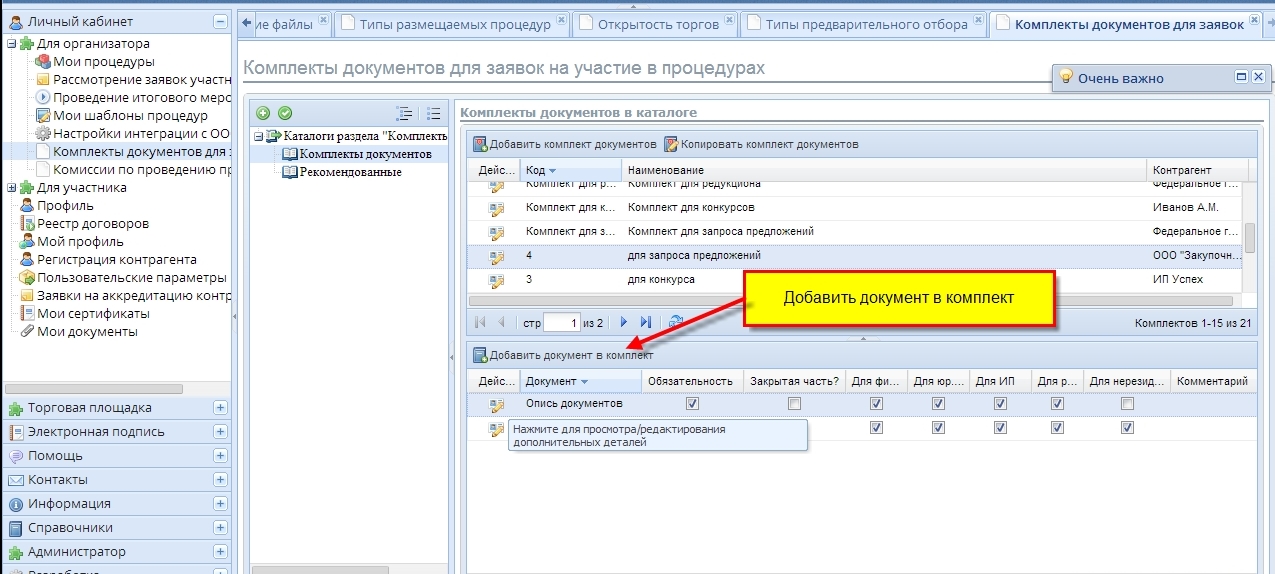Go to last page in the pager
This screenshot has height=574, width=1275.
coord(646,322)
